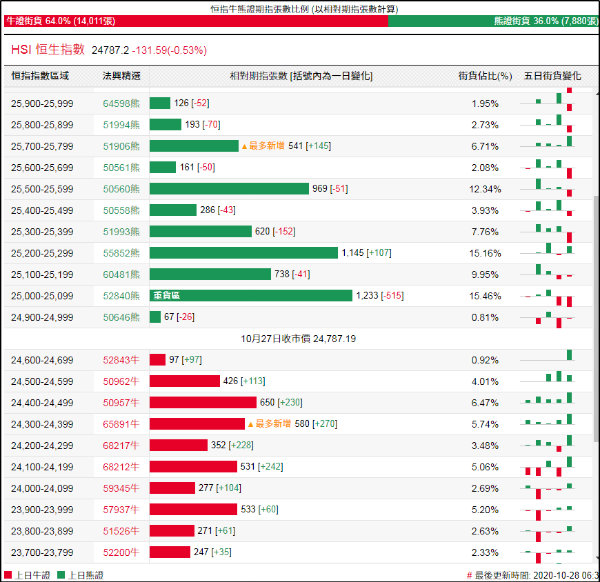Click the 五日街貨變化 column header
The image size is (600, 582).
pyautogui.click(x=552, y=76)
